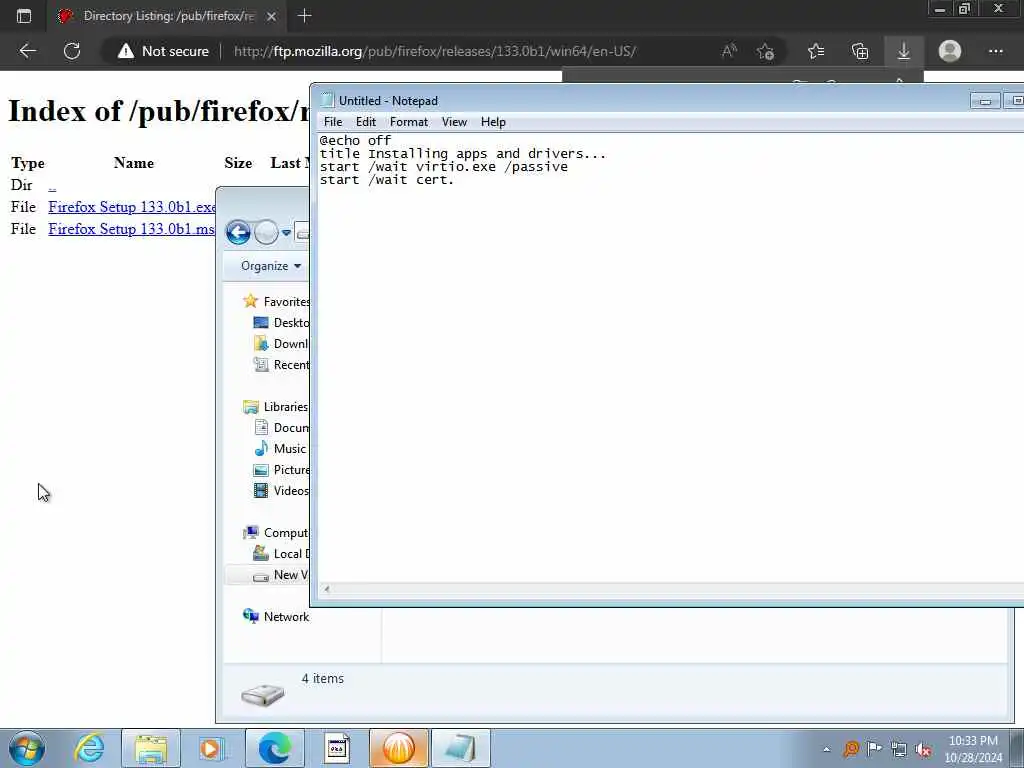The width and height of the screenshot is (1024, 768).
Task: Select Computer in Explorer sidebar
Action: pos(275,533)
